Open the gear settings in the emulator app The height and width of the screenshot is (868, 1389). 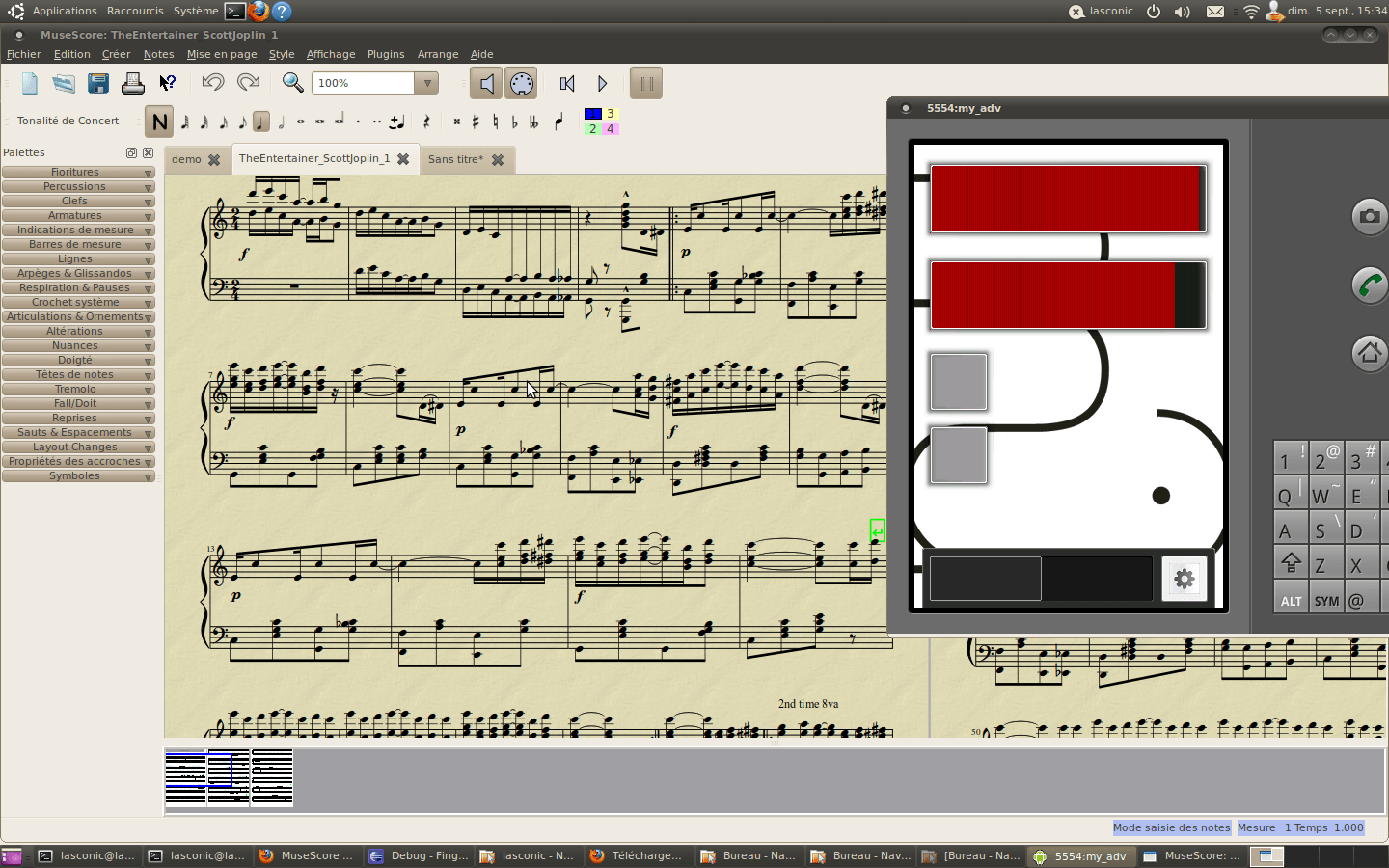(x=1185, y=579)
